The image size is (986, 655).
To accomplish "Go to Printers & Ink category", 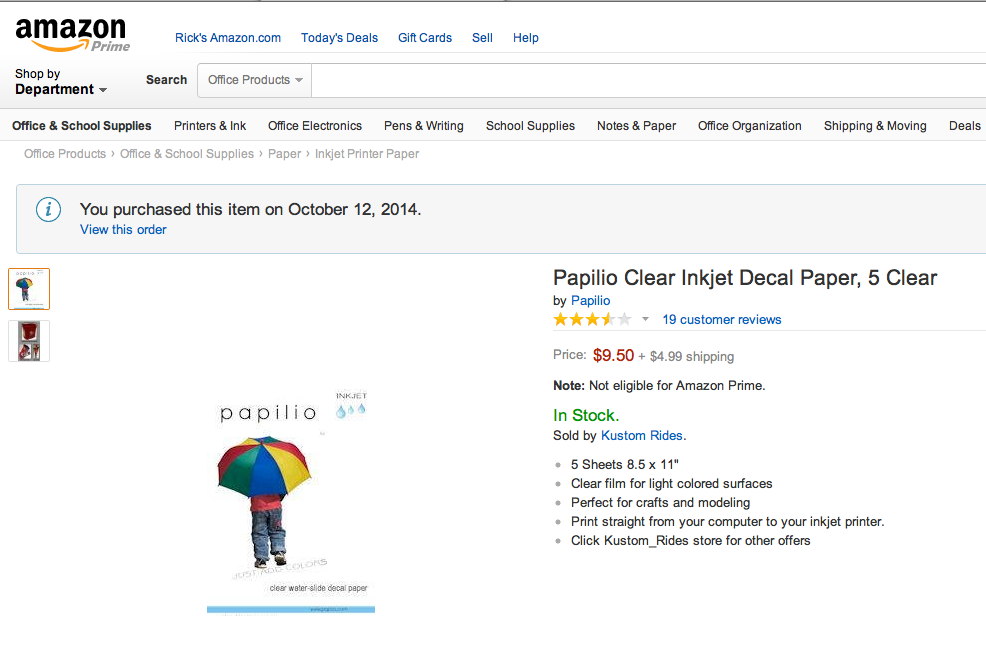I will [210, 126].
